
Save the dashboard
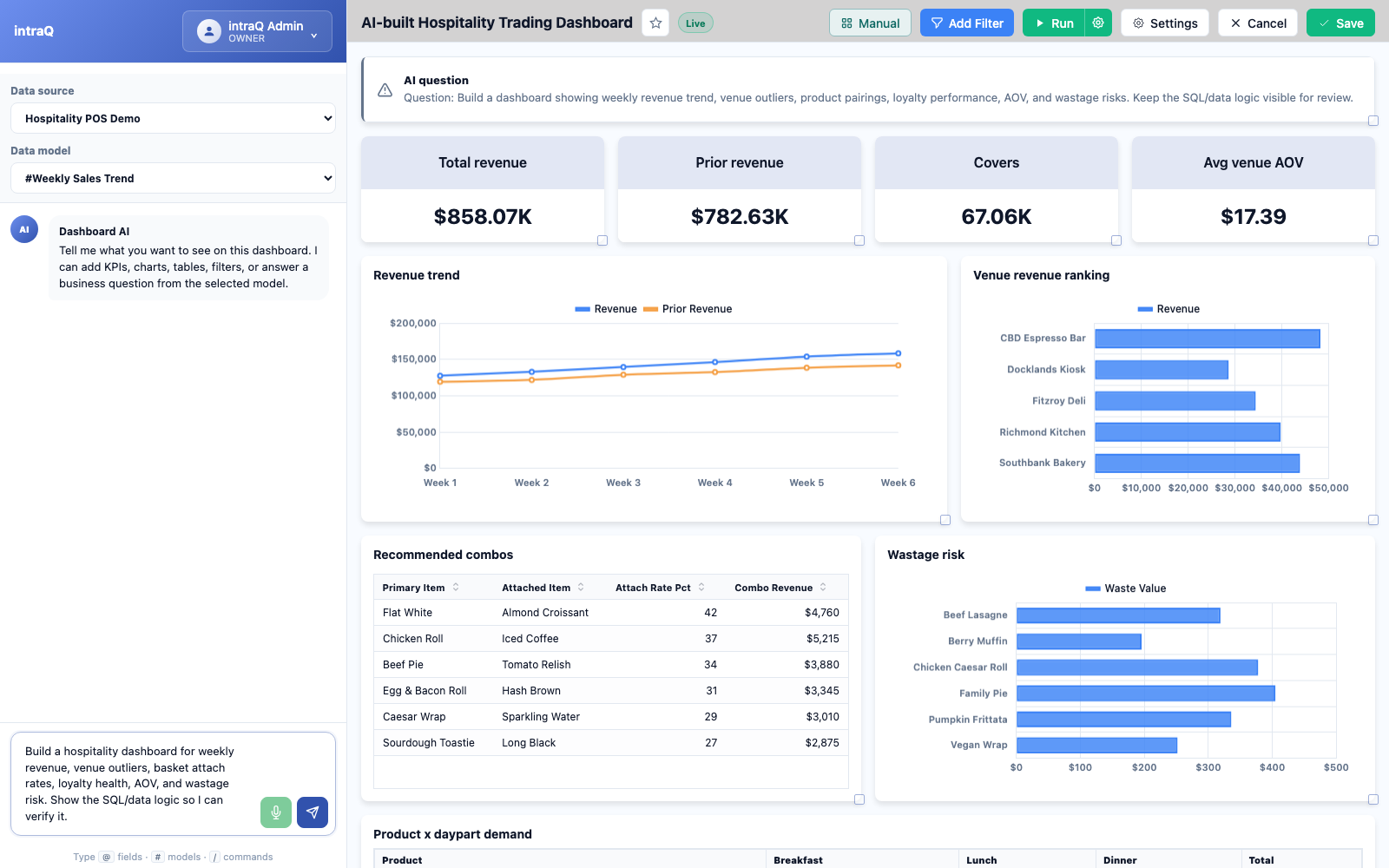pos(1340,23)
